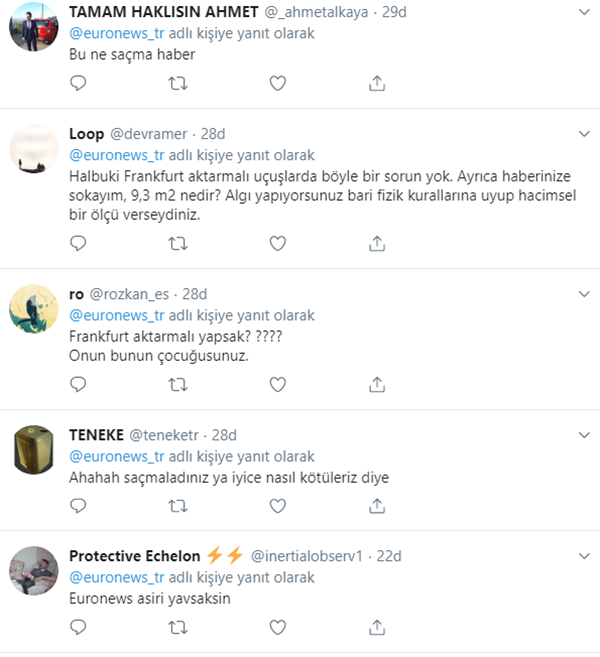
Task: Retweet Protective Echelon's tweet
Action: (x=178, y=628)
